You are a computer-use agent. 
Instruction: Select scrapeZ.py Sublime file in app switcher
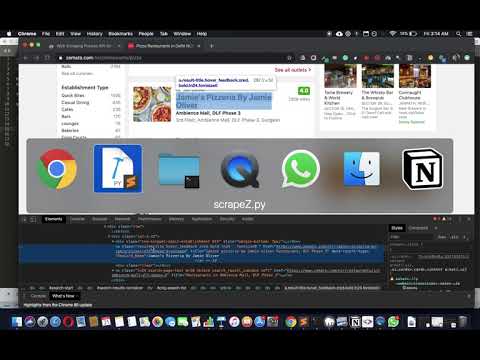118,169
